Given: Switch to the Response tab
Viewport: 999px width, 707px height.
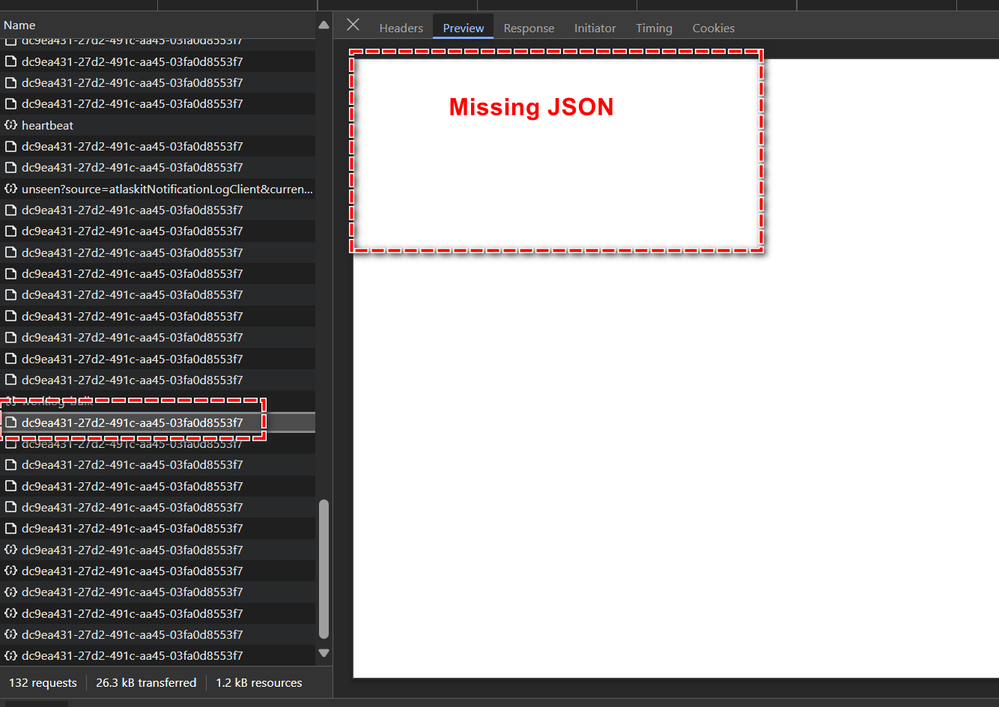Looking at the screenshot, I should coord(528,28).
